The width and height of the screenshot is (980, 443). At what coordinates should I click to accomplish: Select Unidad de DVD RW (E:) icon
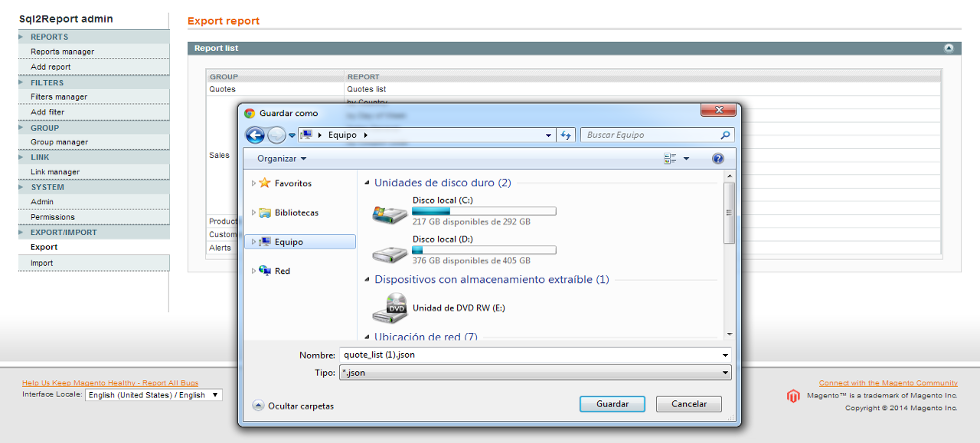[389, 308]
